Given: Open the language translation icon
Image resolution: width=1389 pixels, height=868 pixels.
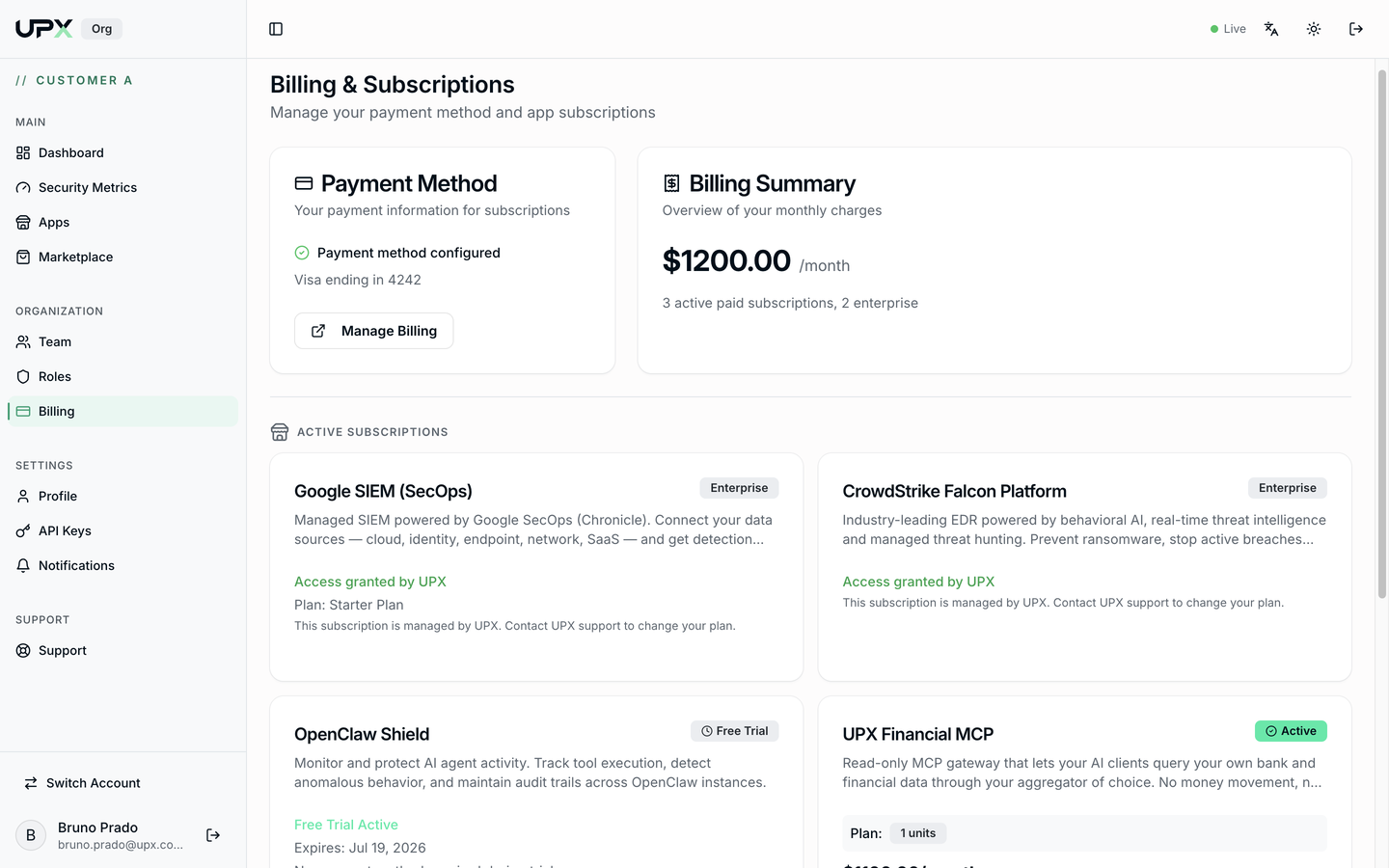Looking at the screenshot, I should coord(1271,29).
